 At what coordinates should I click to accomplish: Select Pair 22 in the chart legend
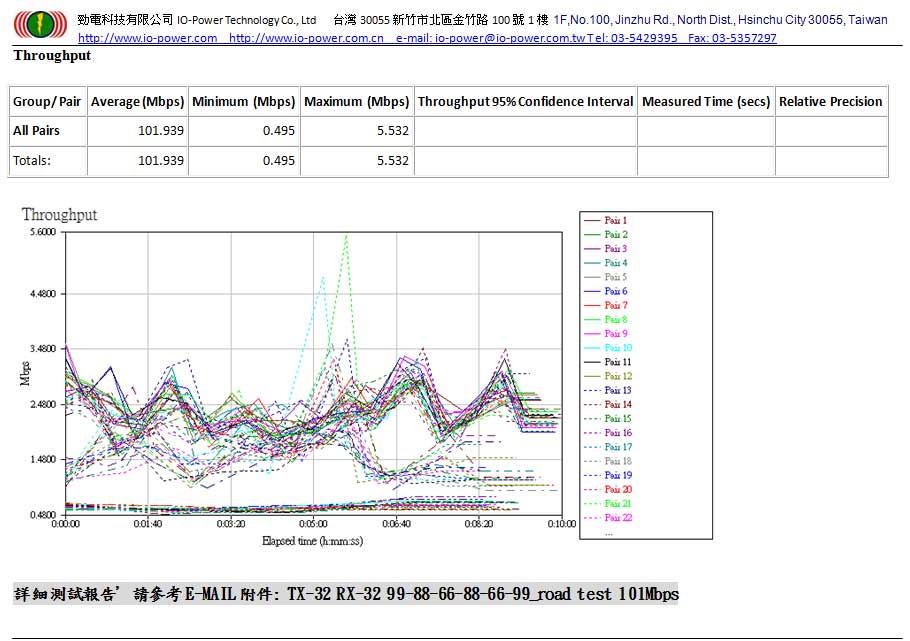pos(618,518)
